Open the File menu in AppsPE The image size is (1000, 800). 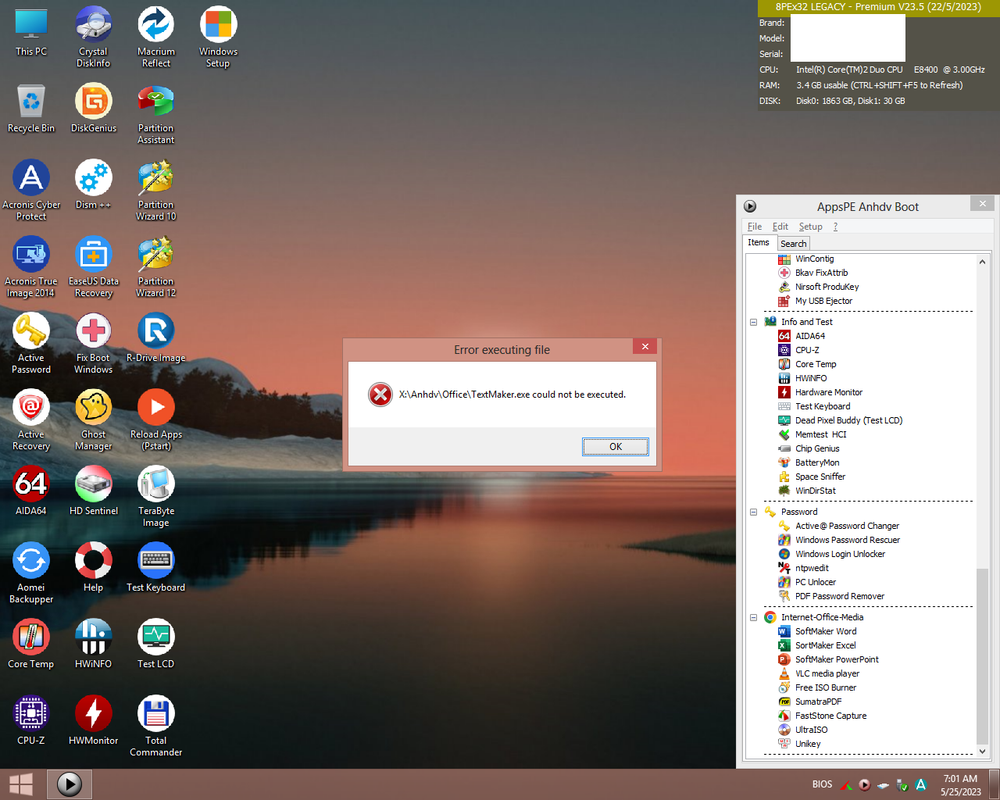pos(754,226)
